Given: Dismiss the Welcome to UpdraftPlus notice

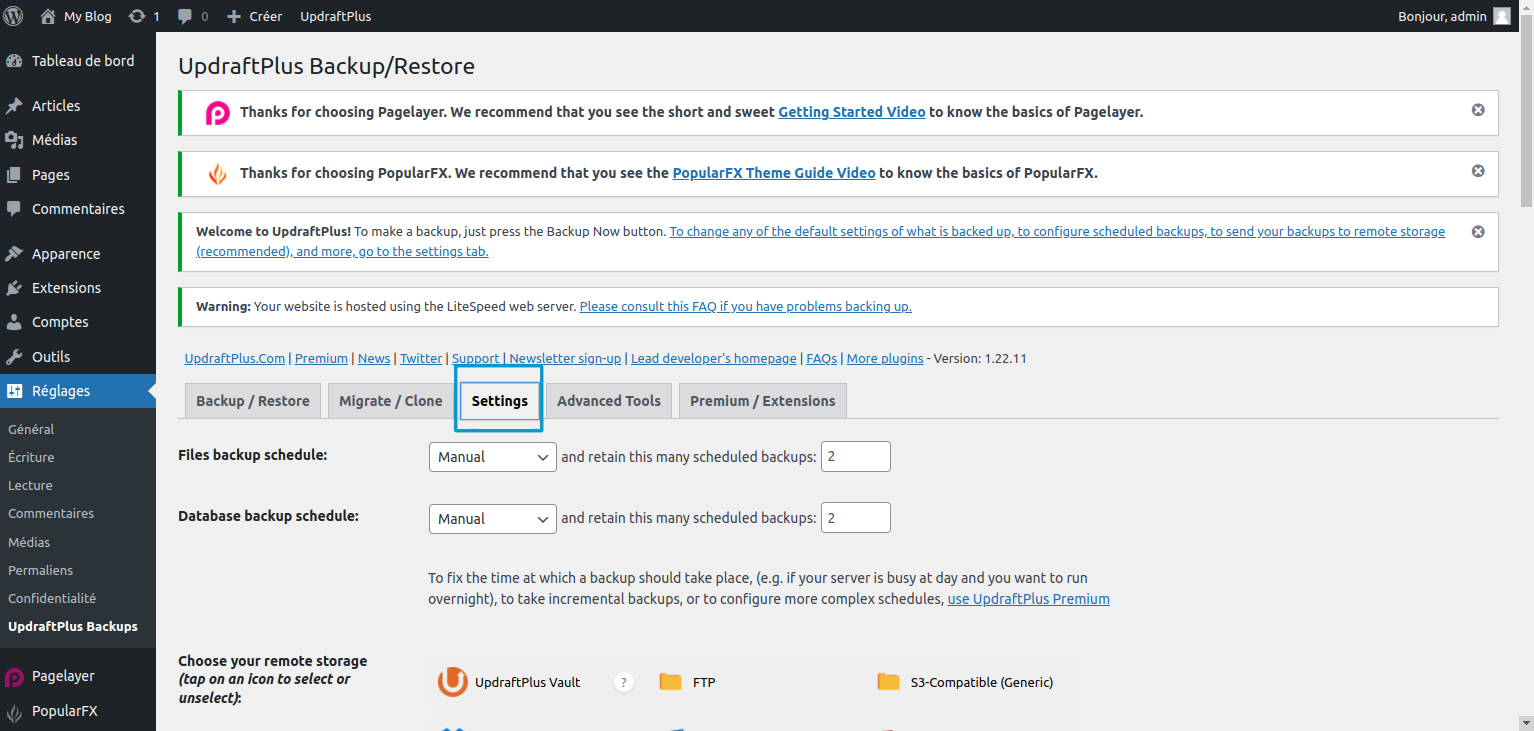Looking at the screenshot, I should [1478, 232].
